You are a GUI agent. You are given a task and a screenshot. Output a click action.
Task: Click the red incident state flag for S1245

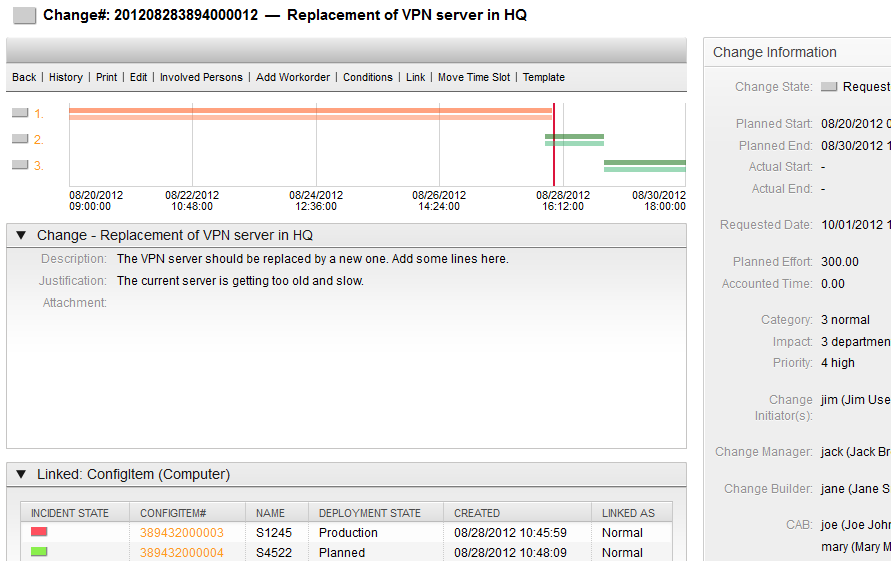click(39, 532)
